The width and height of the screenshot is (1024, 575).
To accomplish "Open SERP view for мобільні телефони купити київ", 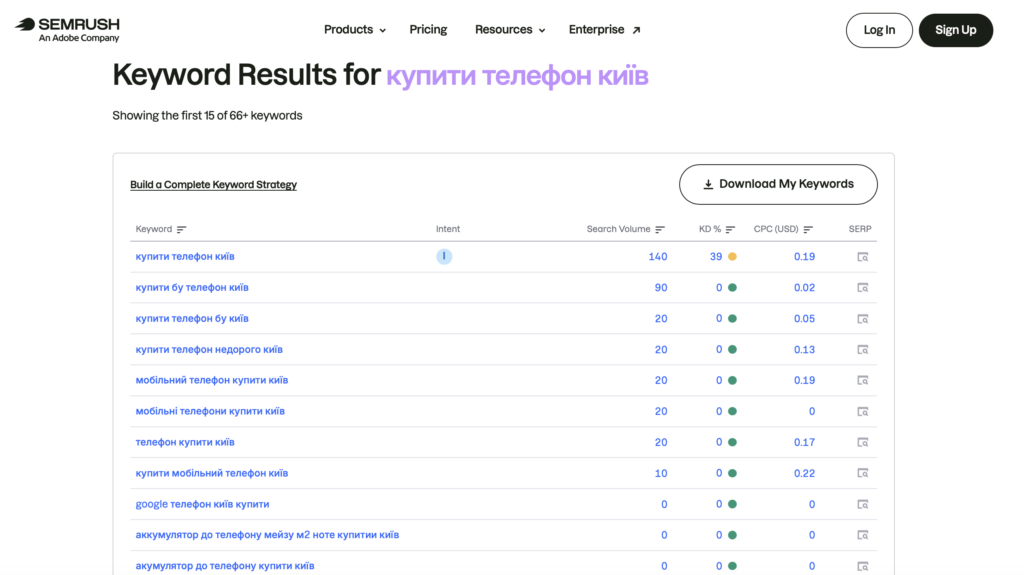I will point(863,412).
